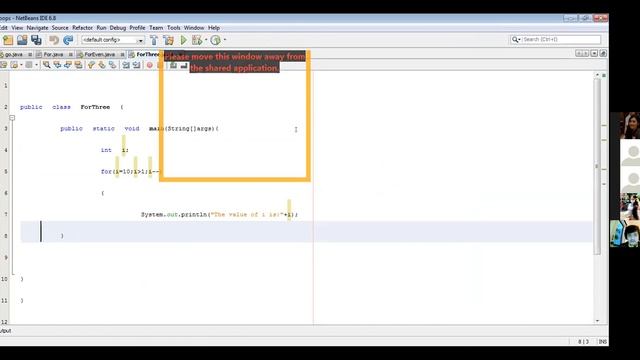Click the Find Selection magnifier in editor toolbar
Viewport: 640px width, 360px height.
(x=47, y=65)
